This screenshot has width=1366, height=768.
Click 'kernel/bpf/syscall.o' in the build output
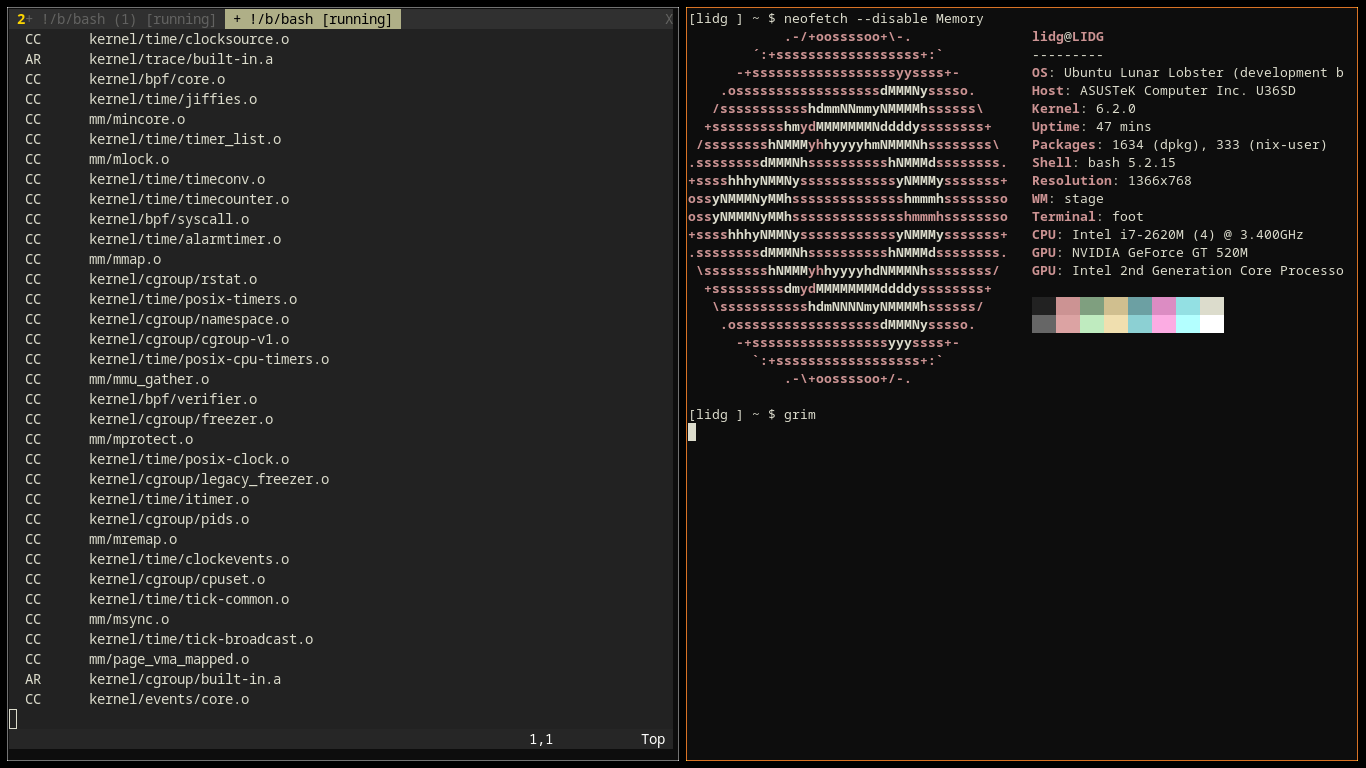click(169, 219)
